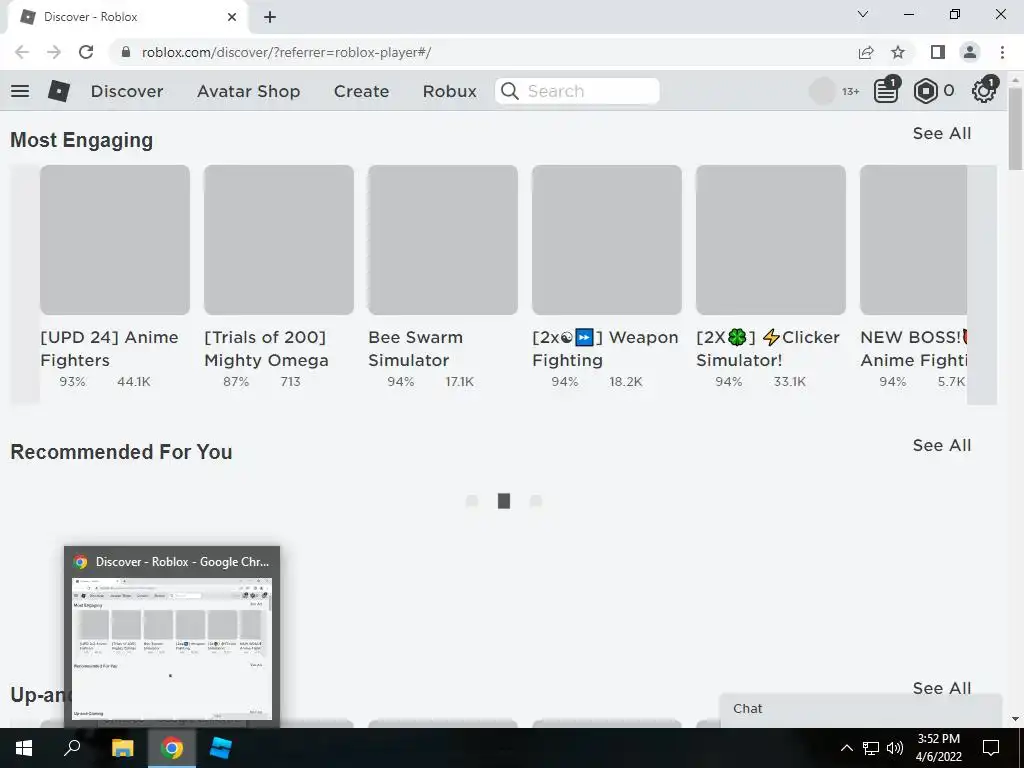Open the network icon in system tray
This screenshot has width=1024, height=768.
871,748
